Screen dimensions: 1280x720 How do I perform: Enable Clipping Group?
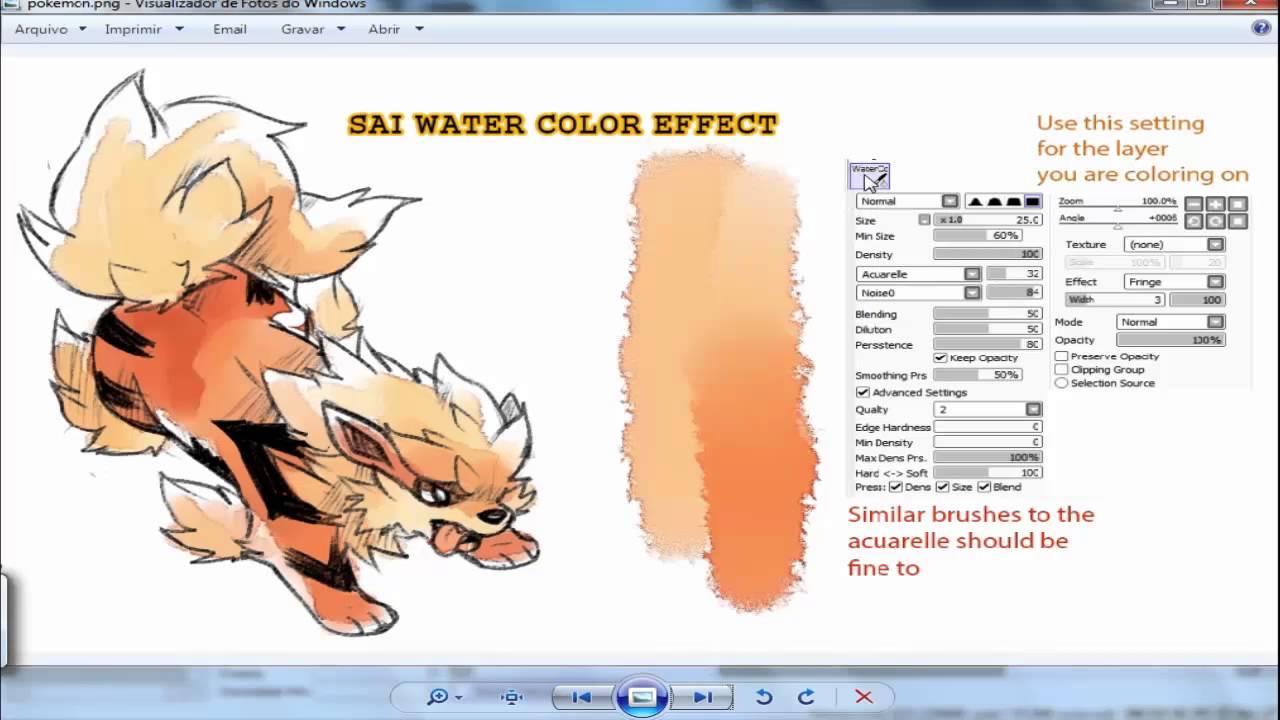tap(1060, 369)
